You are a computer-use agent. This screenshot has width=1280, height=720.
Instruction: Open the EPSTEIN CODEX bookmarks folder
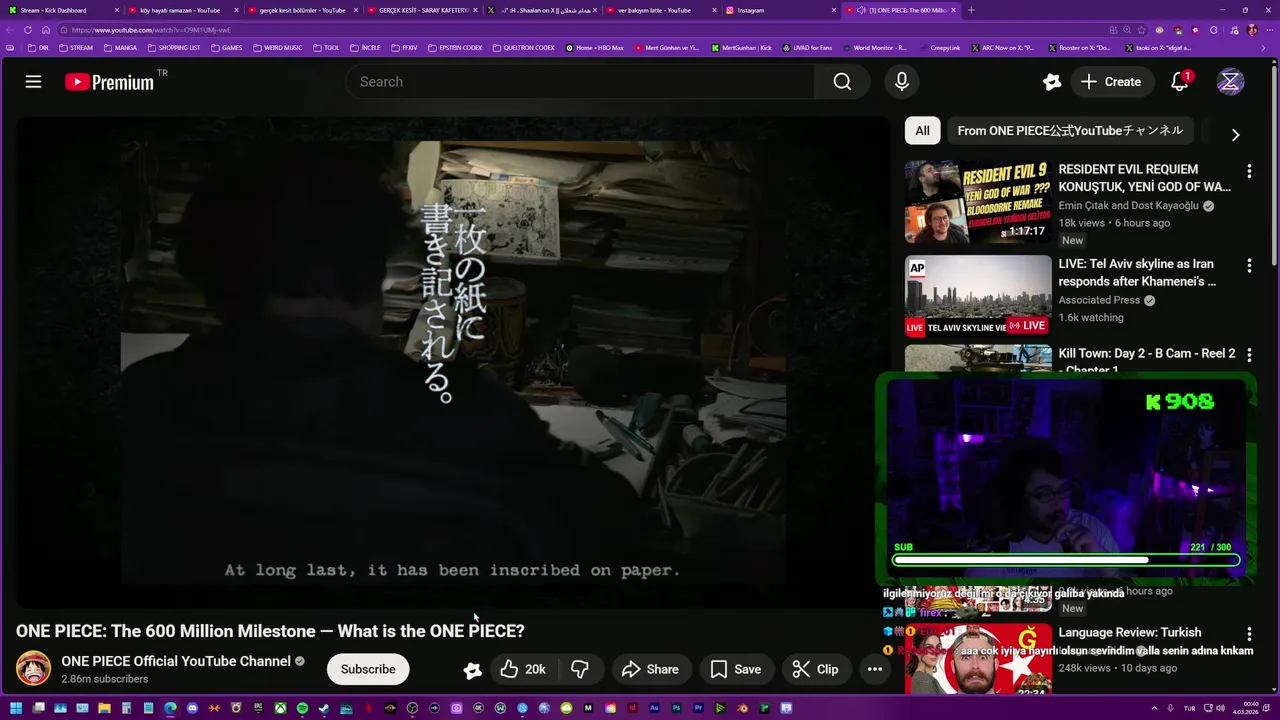455,48
